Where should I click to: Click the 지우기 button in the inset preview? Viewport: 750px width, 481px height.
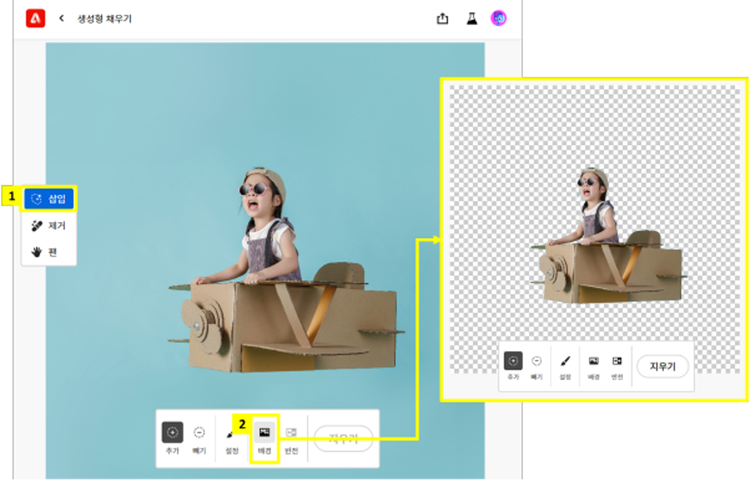point(663,367)
